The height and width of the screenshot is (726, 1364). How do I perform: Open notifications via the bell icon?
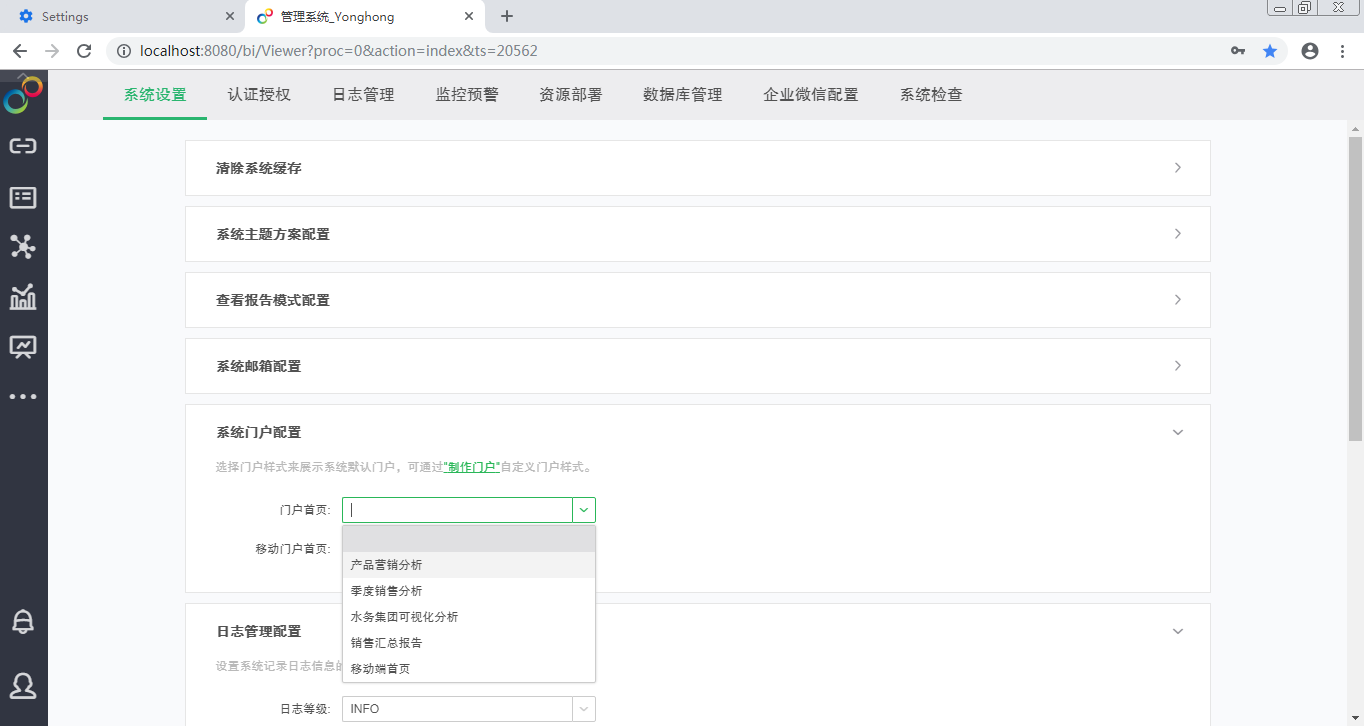tap(23, 620)
